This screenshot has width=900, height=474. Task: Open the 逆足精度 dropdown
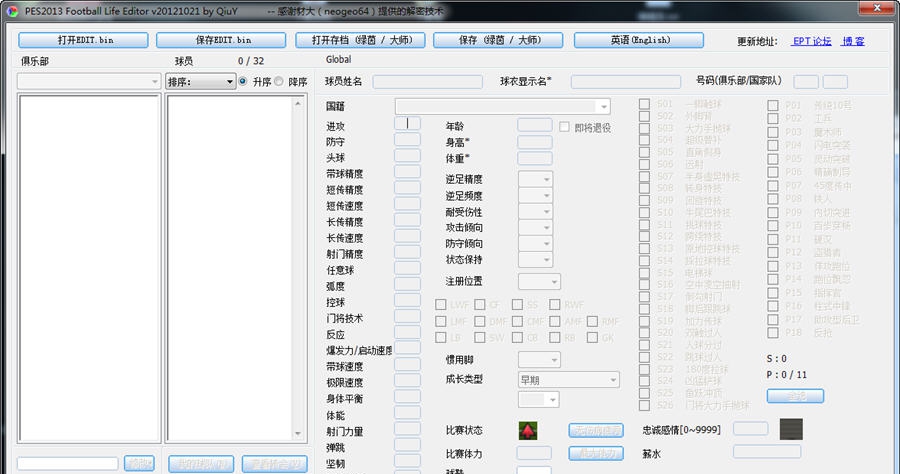(535, 180)
